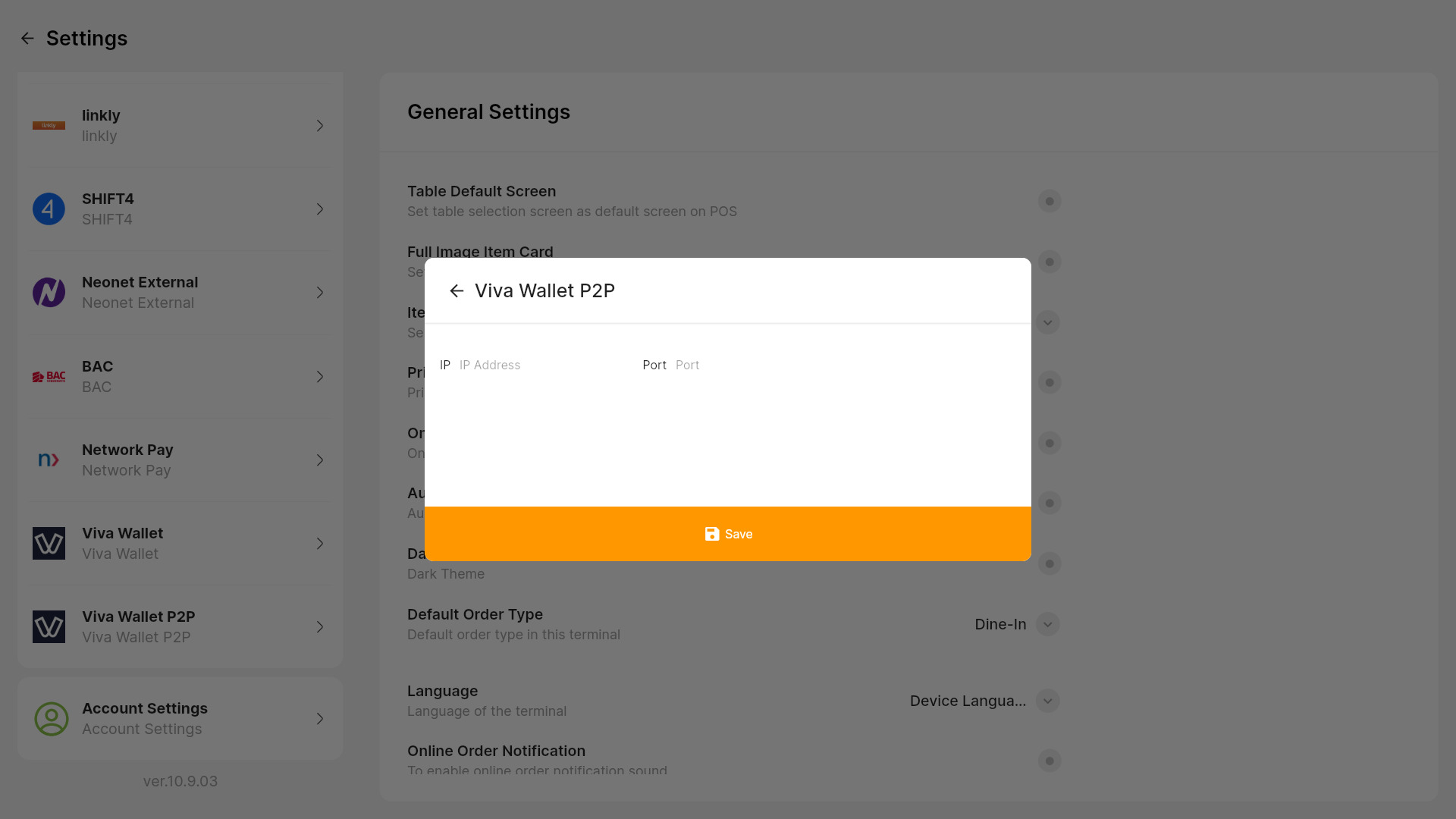Click the Viva Wallet logo icon

point(49,544)
